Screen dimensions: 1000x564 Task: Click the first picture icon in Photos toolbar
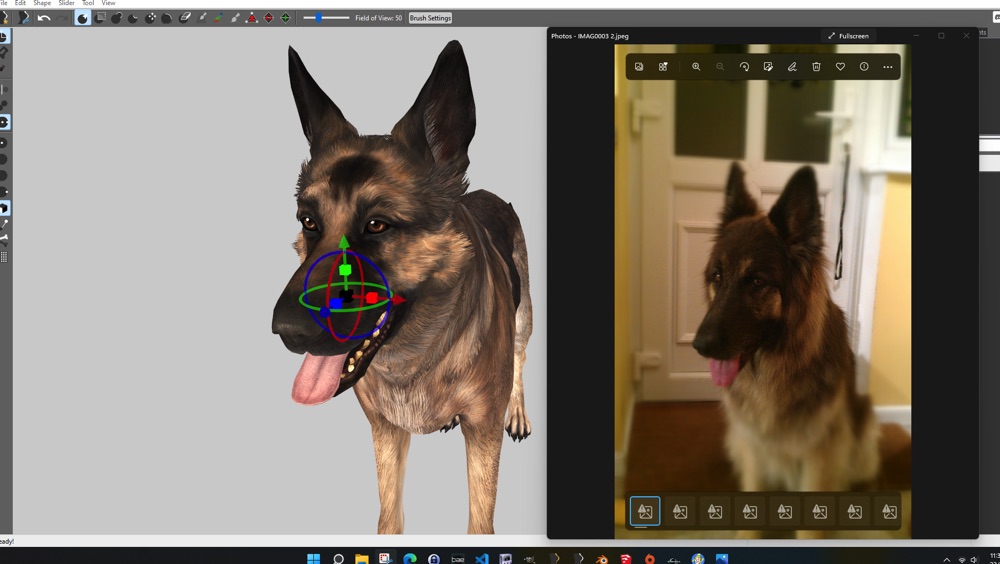coord(639,66)
